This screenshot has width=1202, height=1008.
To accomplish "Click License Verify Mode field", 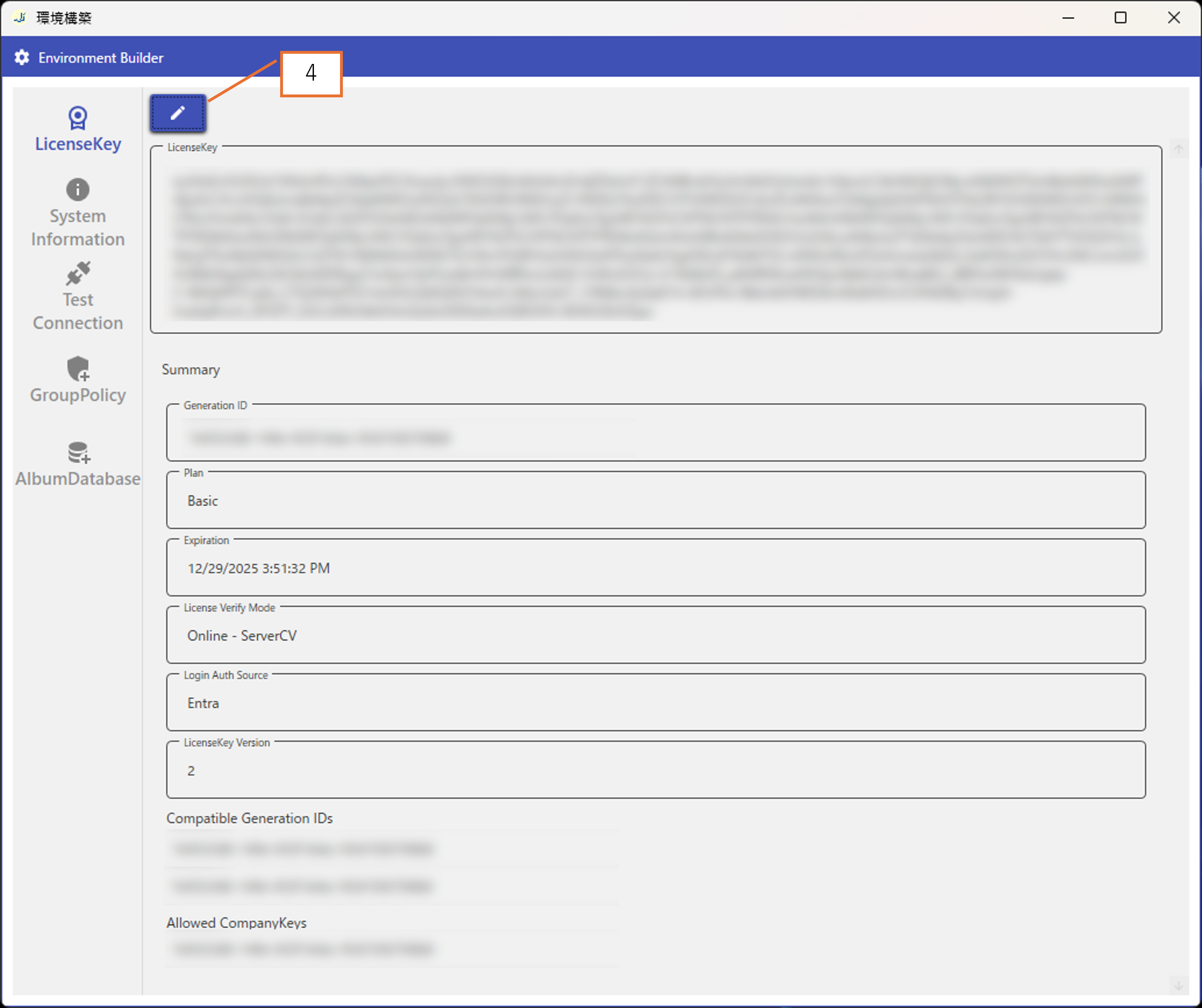I will point(656,636).
